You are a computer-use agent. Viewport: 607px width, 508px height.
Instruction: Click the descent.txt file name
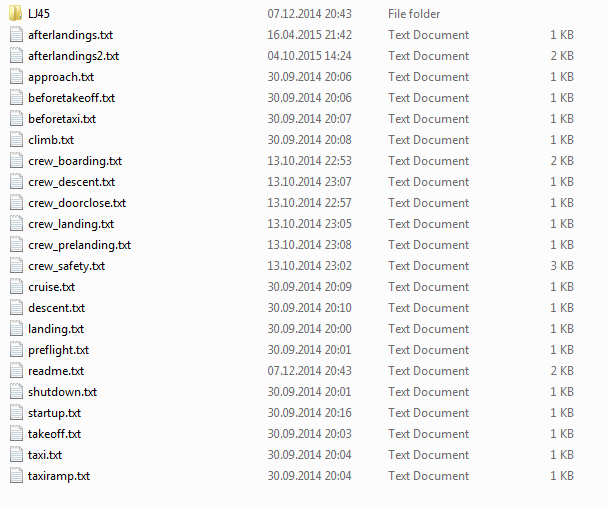coord(57,308)
